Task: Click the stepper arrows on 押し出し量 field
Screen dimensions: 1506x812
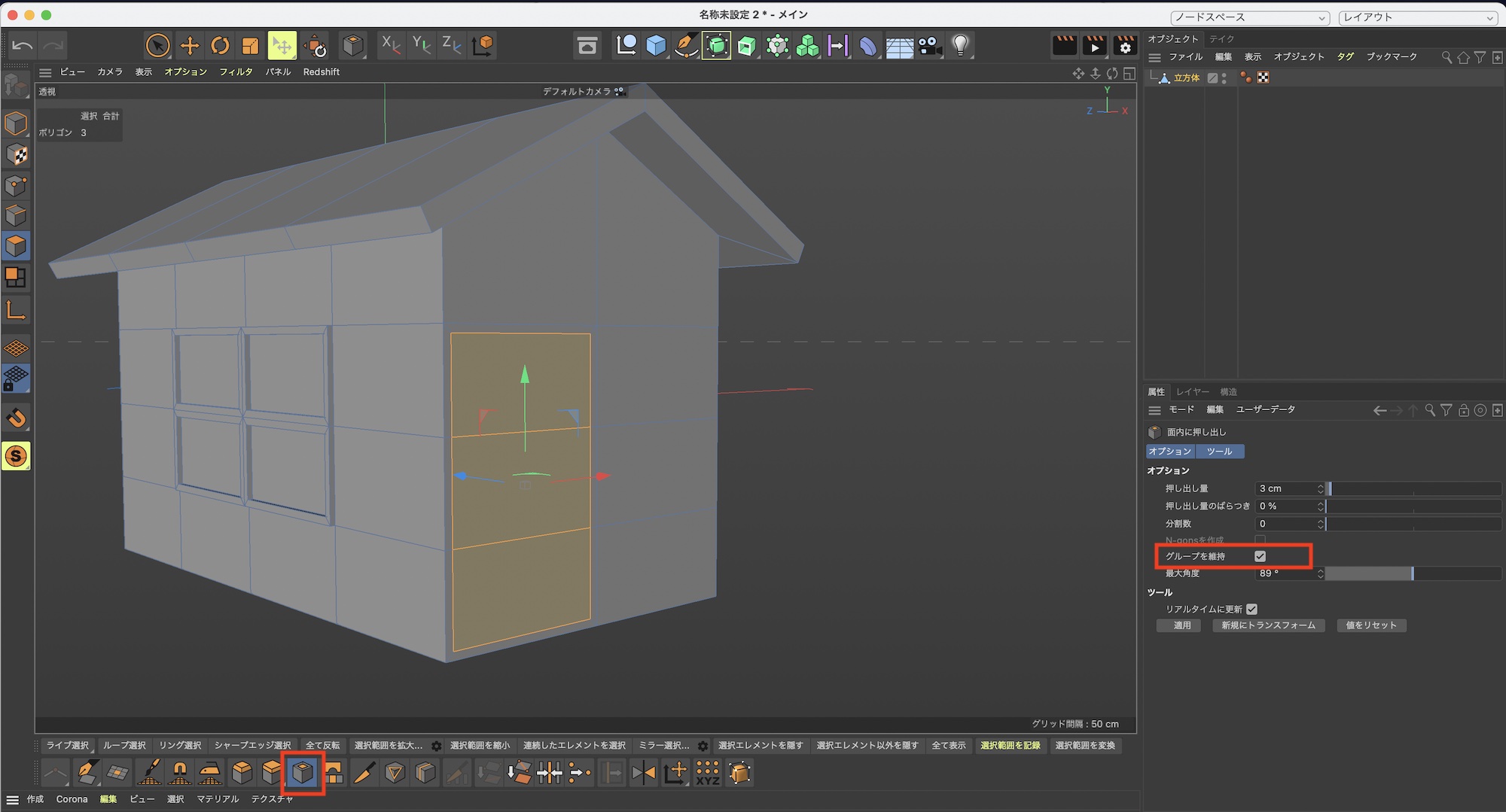Action: pos(1320,488)
